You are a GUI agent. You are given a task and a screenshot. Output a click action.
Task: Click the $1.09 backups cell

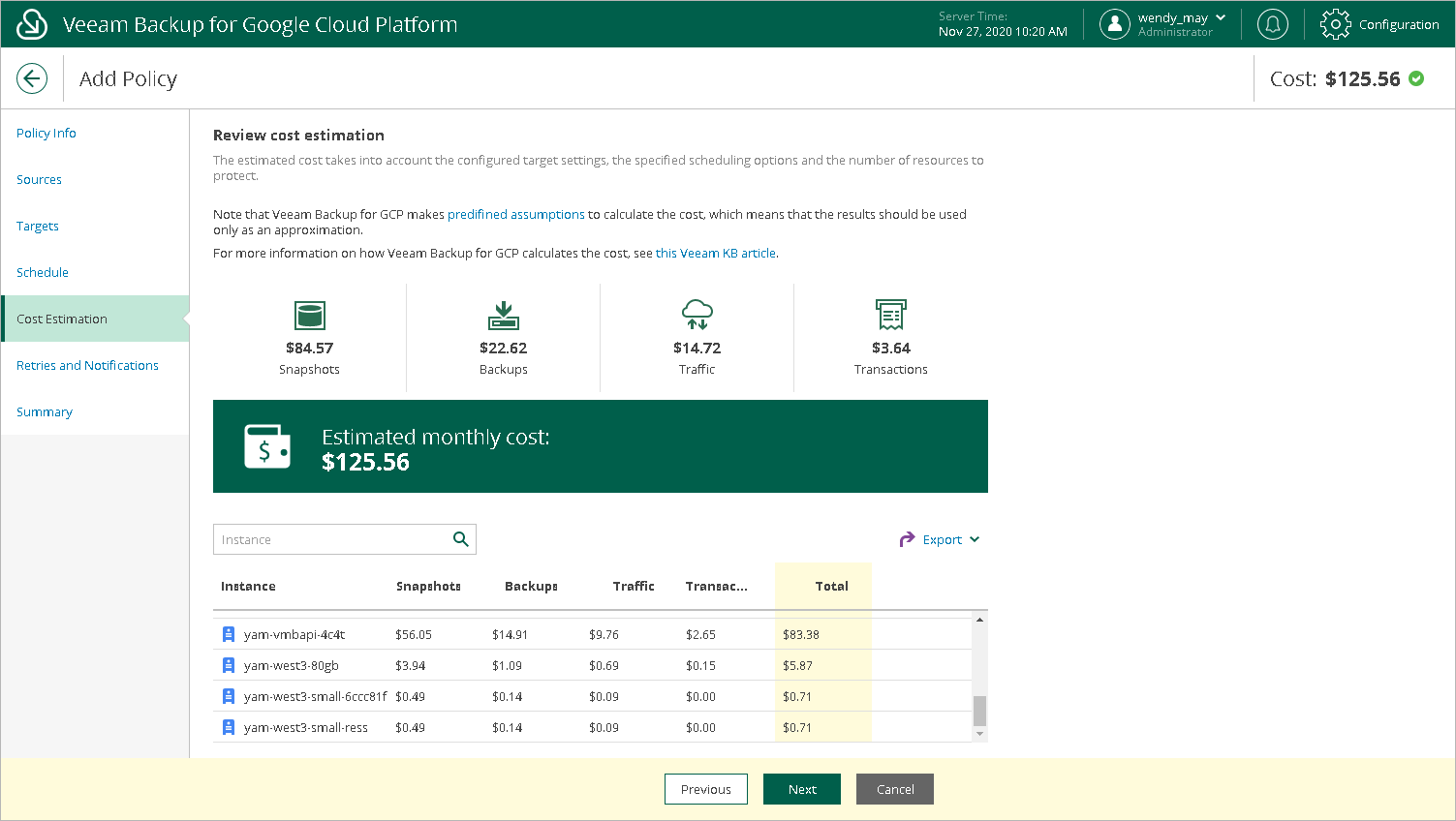[x=507, y=665]
